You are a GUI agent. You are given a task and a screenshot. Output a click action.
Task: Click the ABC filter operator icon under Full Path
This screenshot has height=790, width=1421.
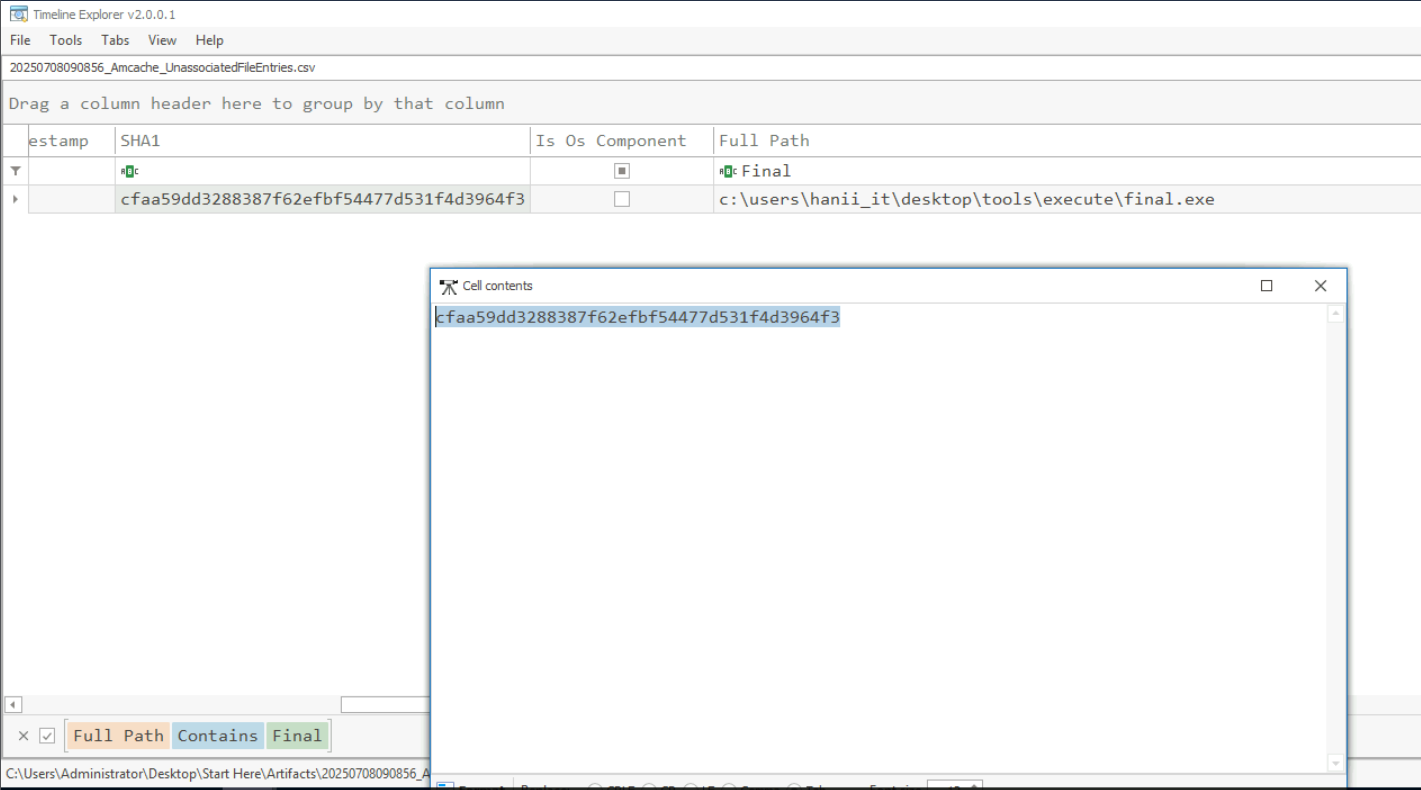coord(728,171)
